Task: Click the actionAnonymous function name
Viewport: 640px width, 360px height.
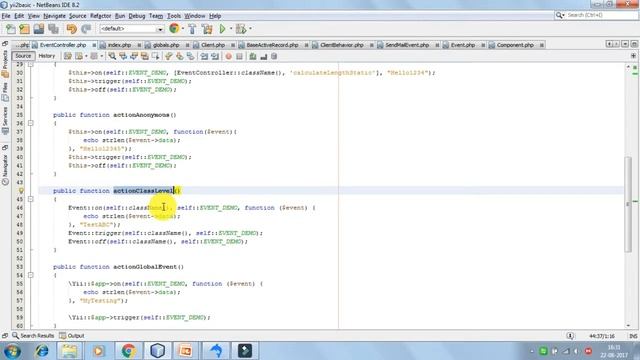Action: click(x=142, y=115)
